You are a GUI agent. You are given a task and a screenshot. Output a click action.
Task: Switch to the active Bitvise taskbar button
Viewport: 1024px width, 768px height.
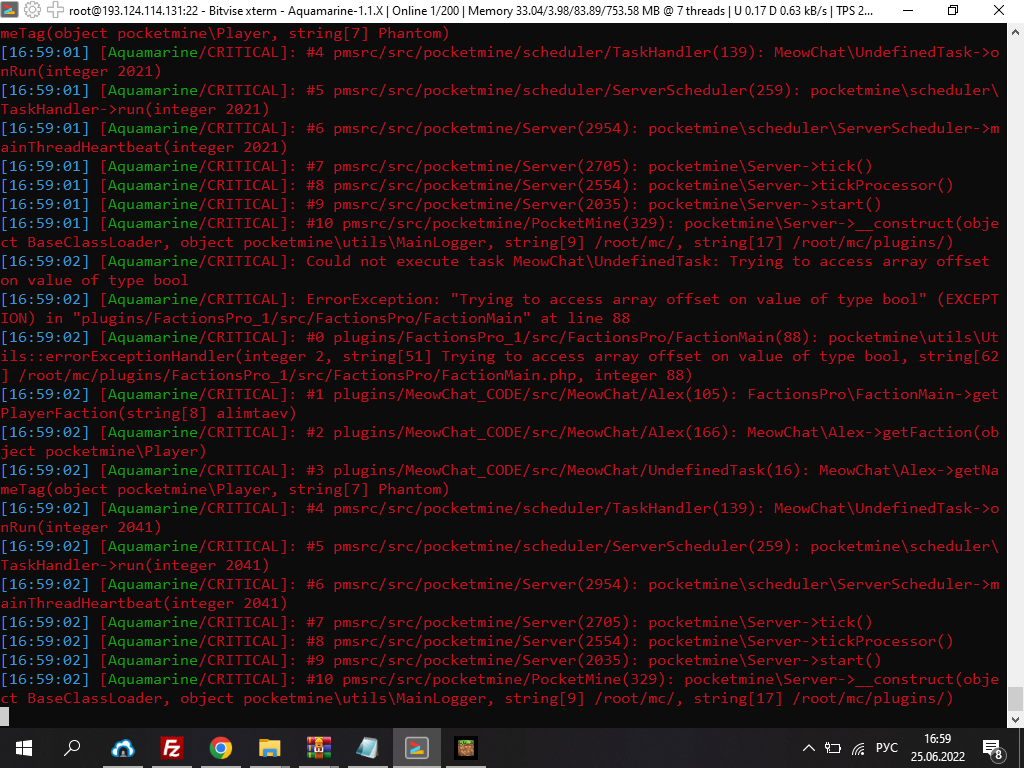tap(417, 747)
